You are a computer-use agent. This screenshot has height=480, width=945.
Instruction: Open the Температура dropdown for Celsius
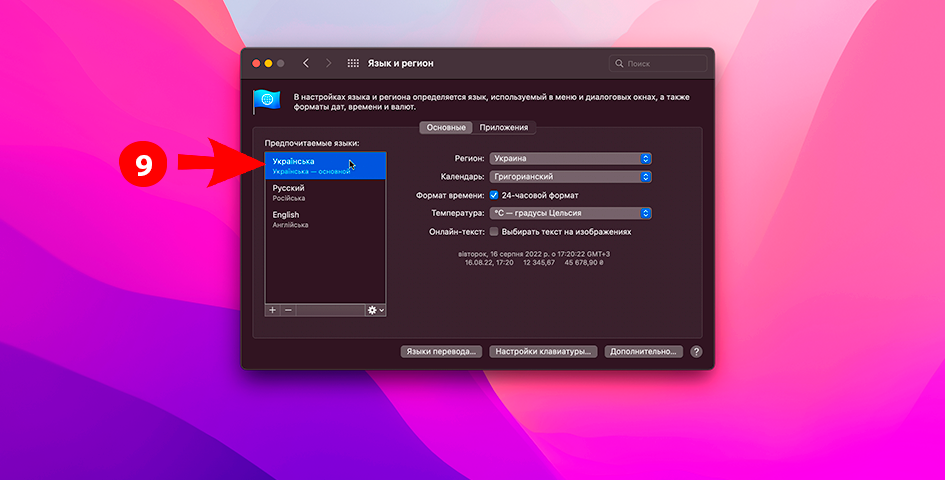point(570,213)
